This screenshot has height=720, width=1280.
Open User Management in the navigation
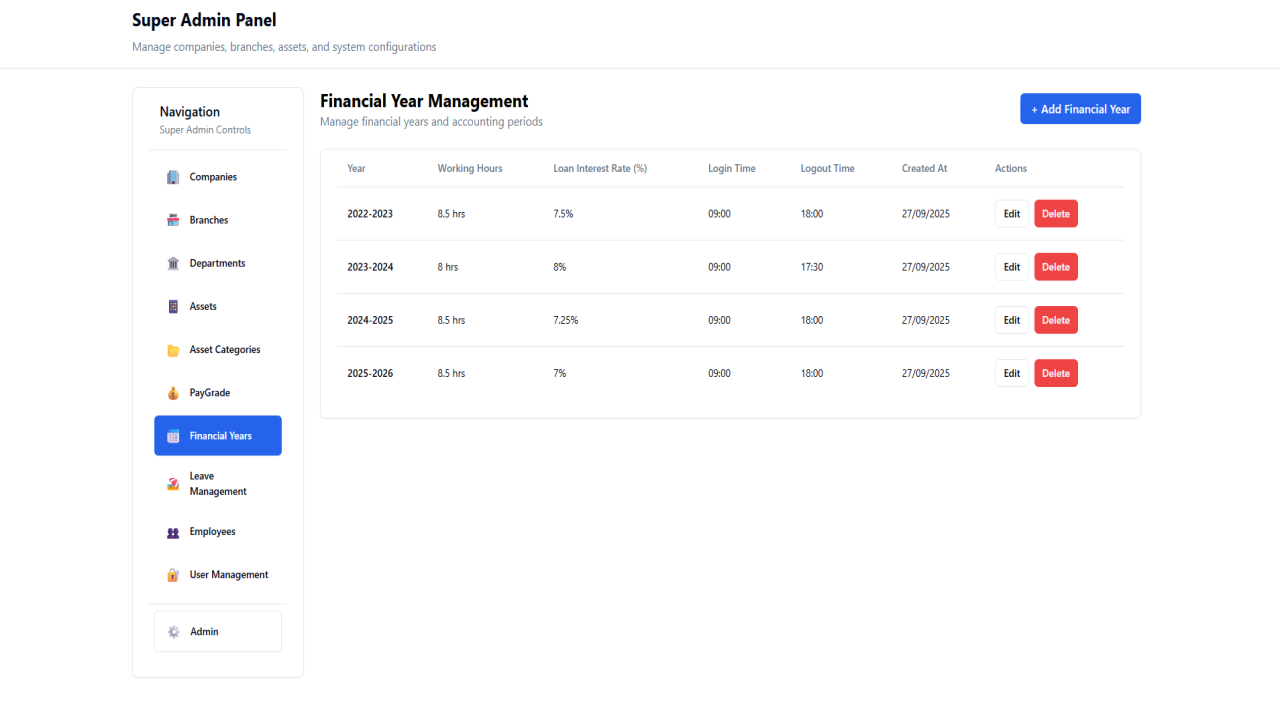click(218, 575)
